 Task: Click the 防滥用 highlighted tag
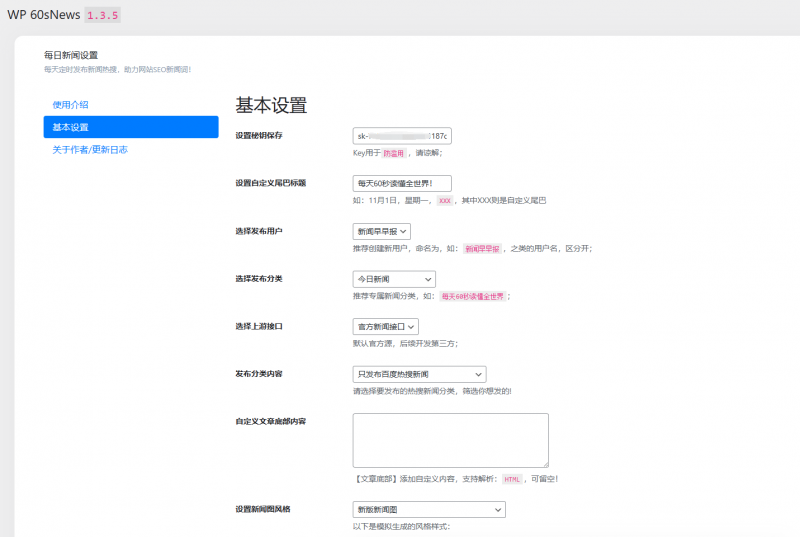tap(393, 153)
